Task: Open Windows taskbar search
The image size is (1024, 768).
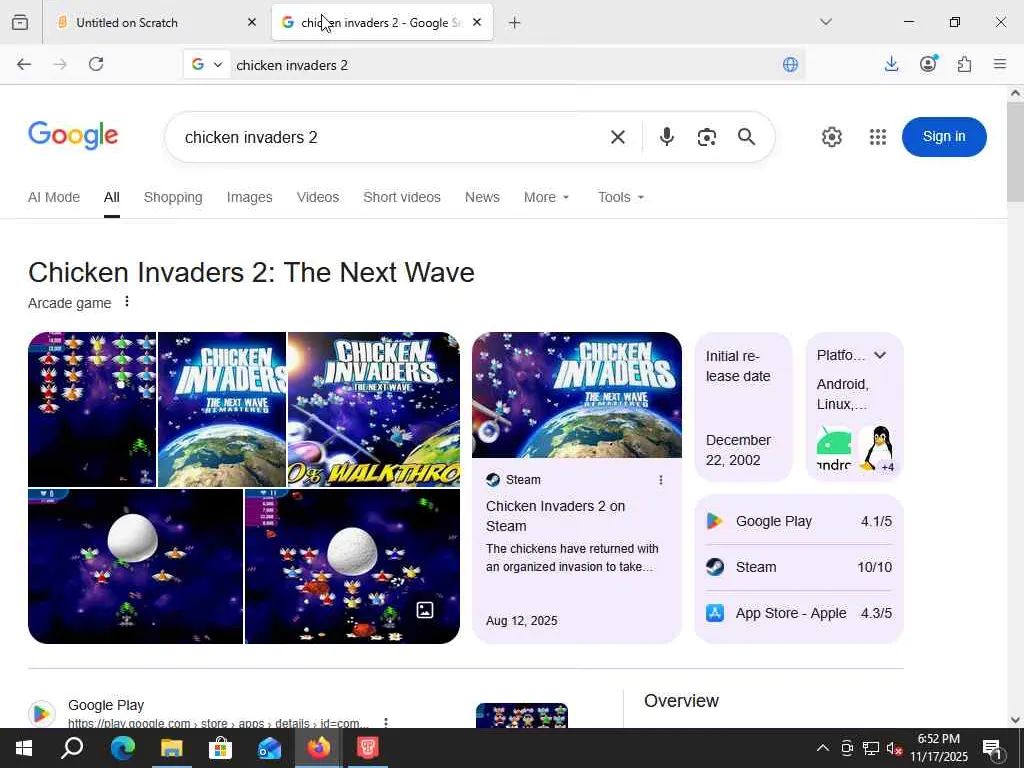Action: pos(72,748)
